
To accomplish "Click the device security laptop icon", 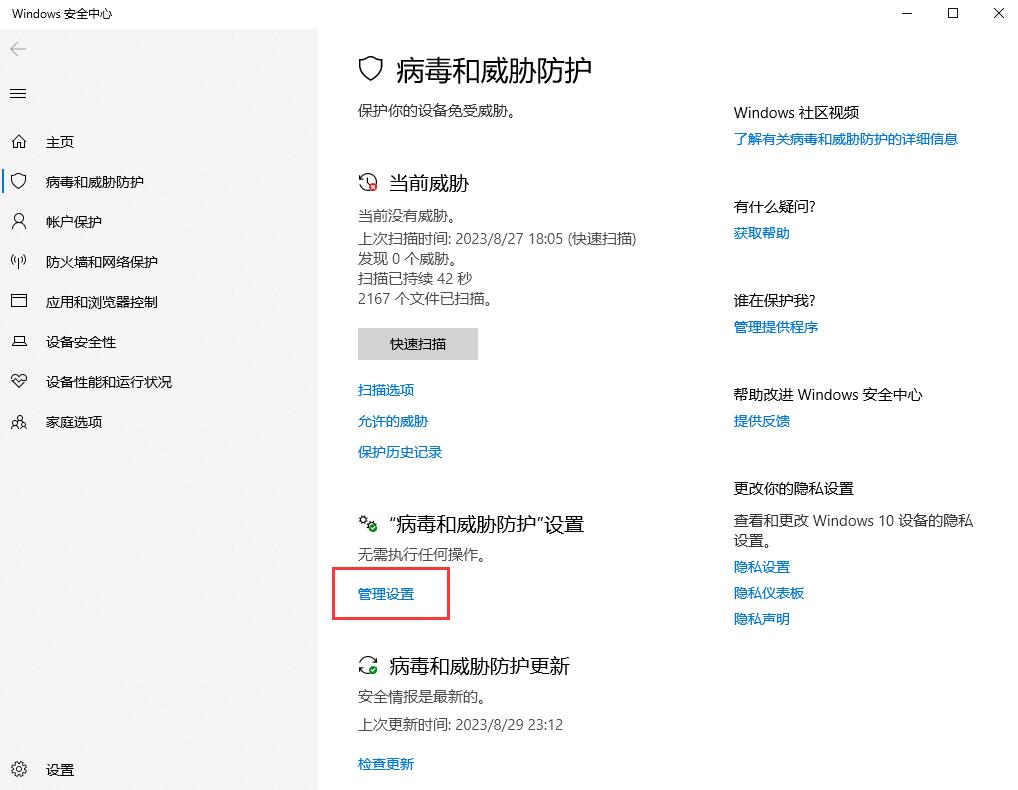I will [x=19, y=342].
